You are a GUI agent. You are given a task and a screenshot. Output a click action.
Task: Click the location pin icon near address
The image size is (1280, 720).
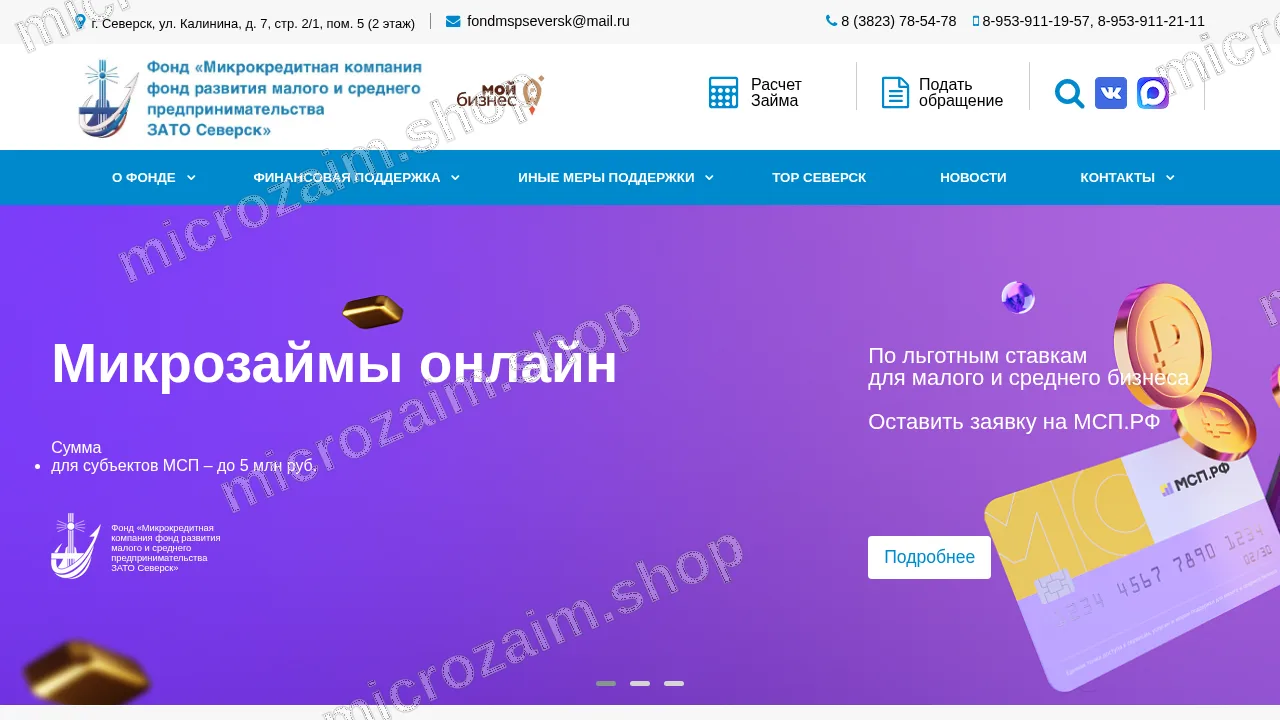(80, 21)
